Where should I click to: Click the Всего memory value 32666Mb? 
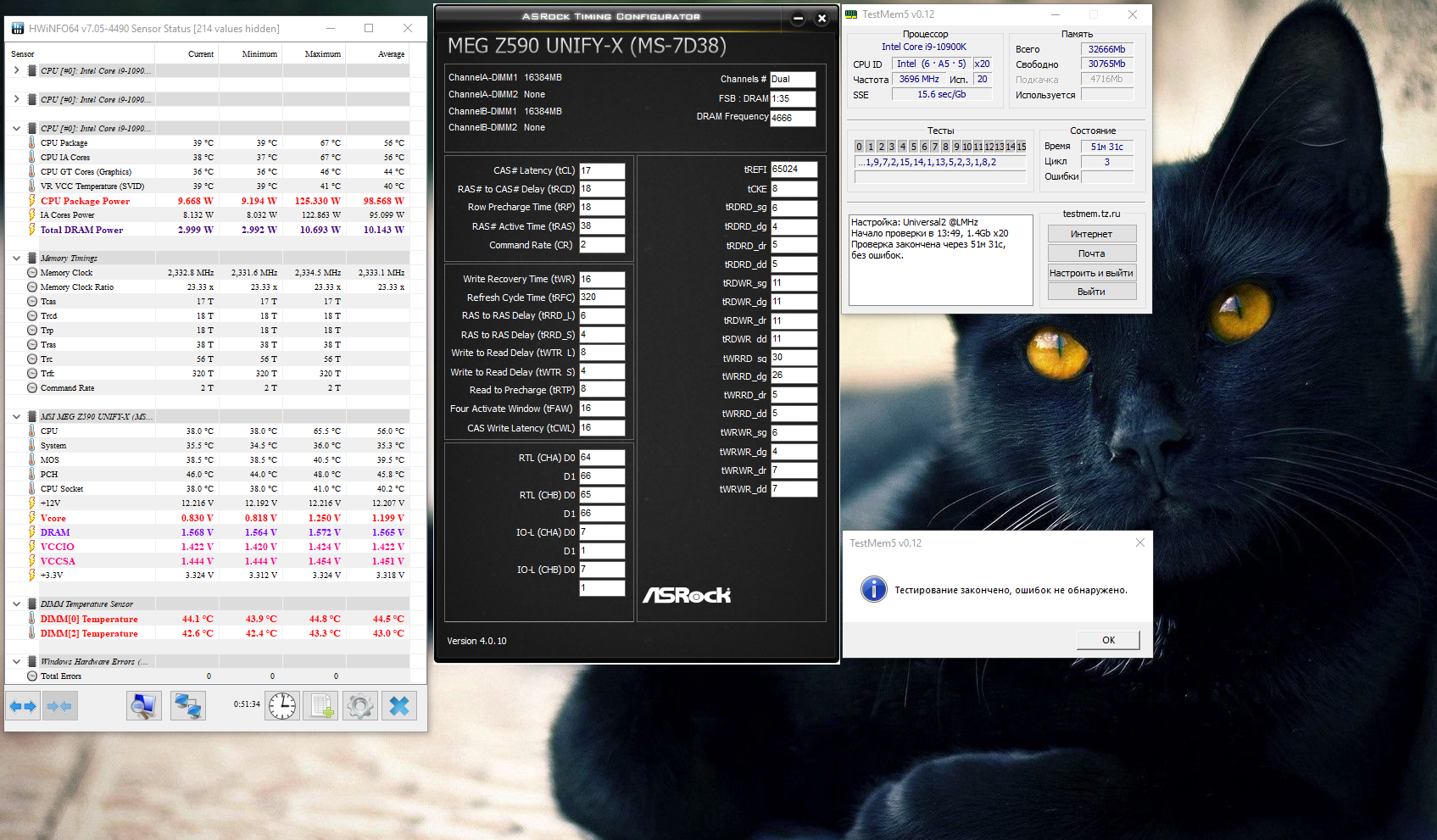pyautogui.click(x=1107, y=49)
